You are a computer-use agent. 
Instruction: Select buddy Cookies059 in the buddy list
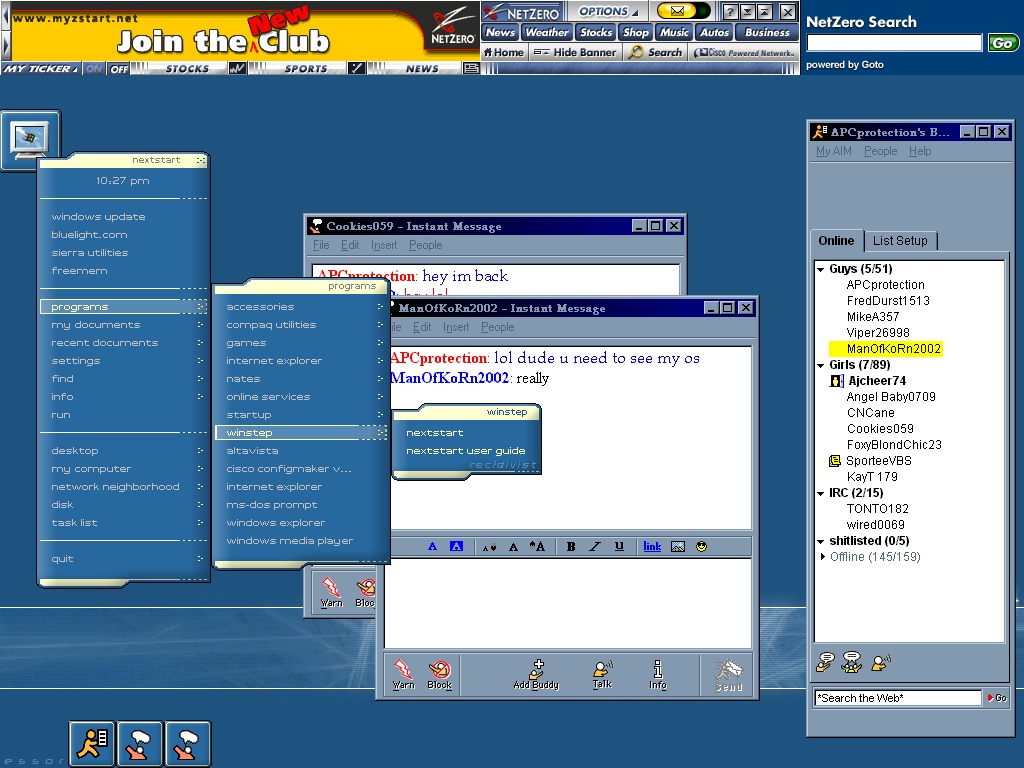pyautogui.click(x=880, y=428)
